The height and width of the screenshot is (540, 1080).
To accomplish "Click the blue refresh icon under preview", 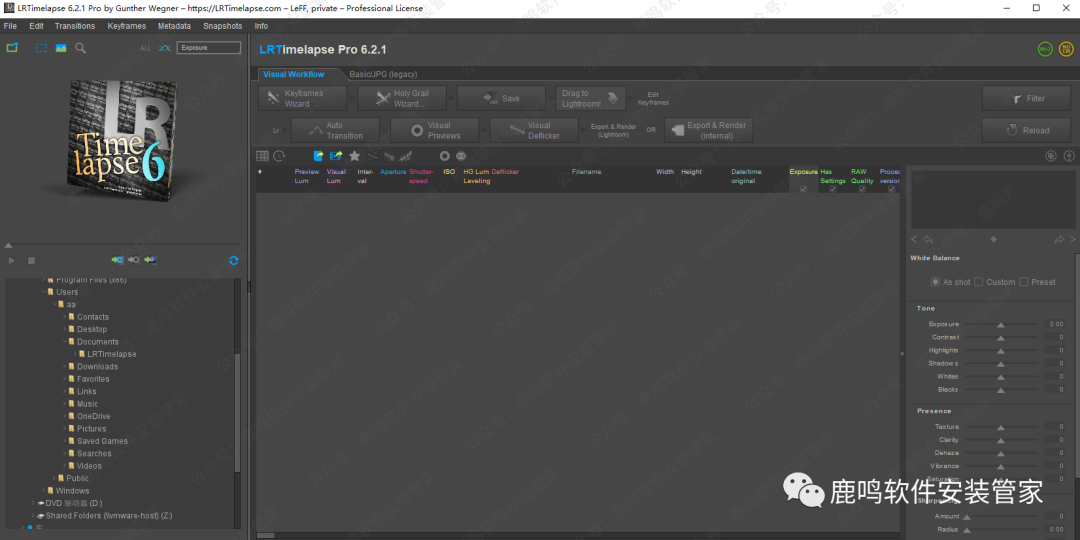I will [233, 260].
